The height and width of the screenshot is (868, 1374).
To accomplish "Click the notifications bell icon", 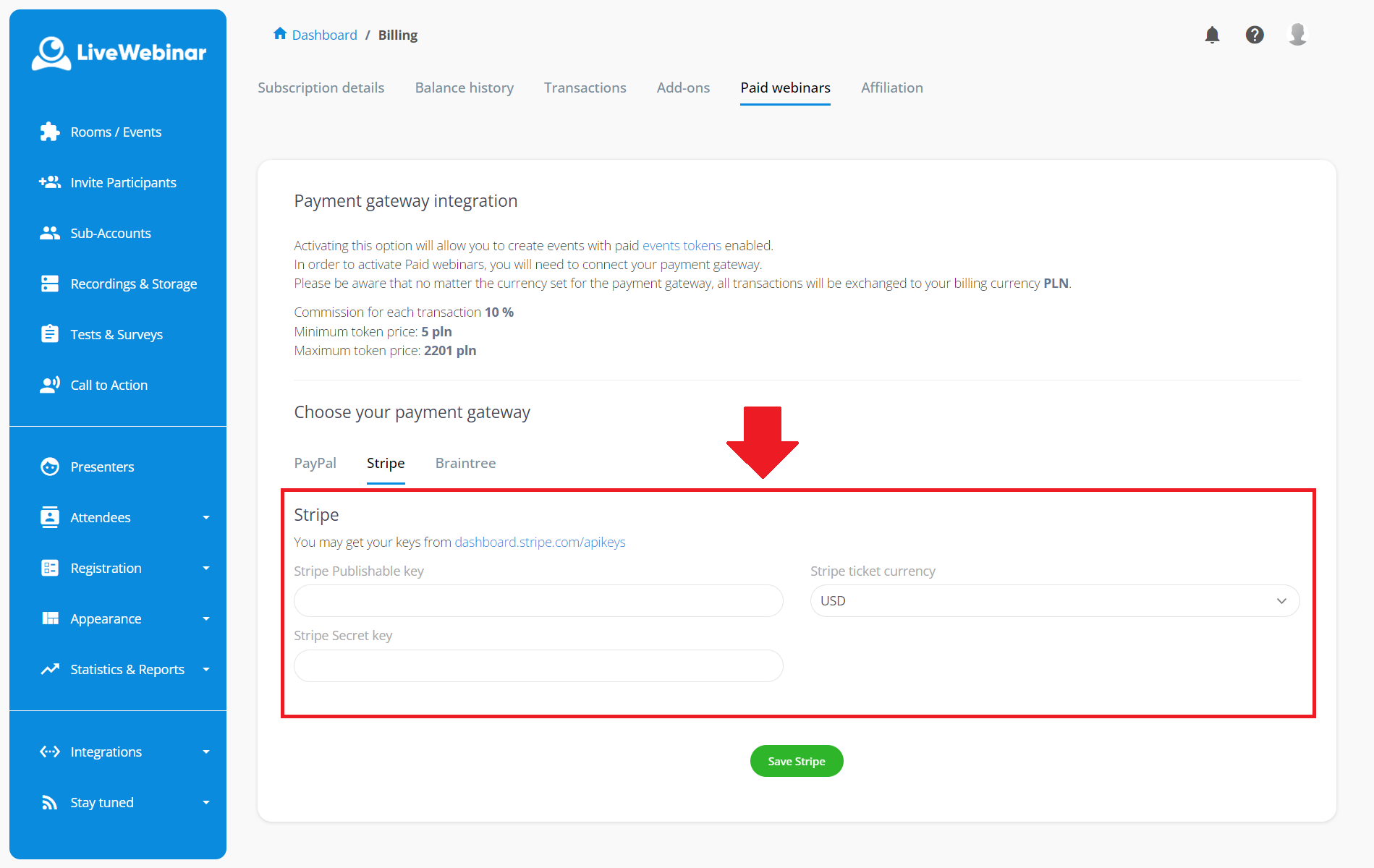I will [x=1212, y=35].
